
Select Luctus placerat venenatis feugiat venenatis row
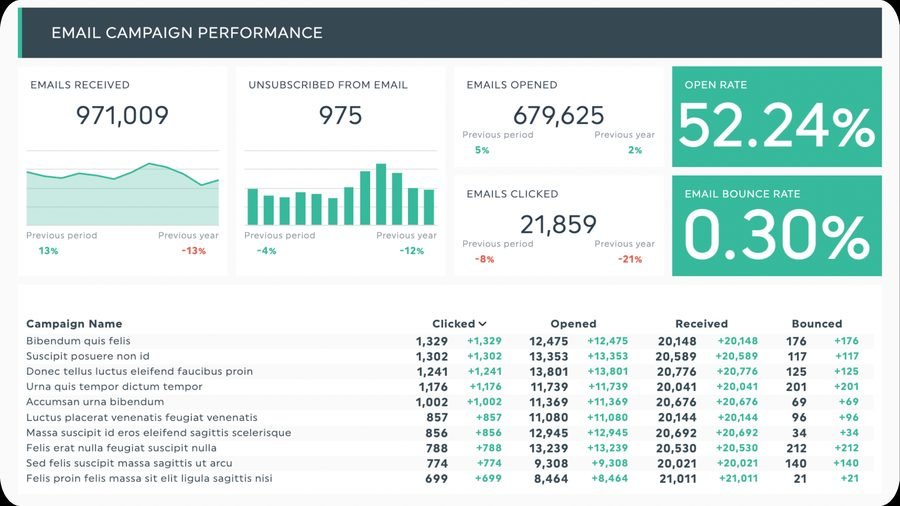point(449,417)
